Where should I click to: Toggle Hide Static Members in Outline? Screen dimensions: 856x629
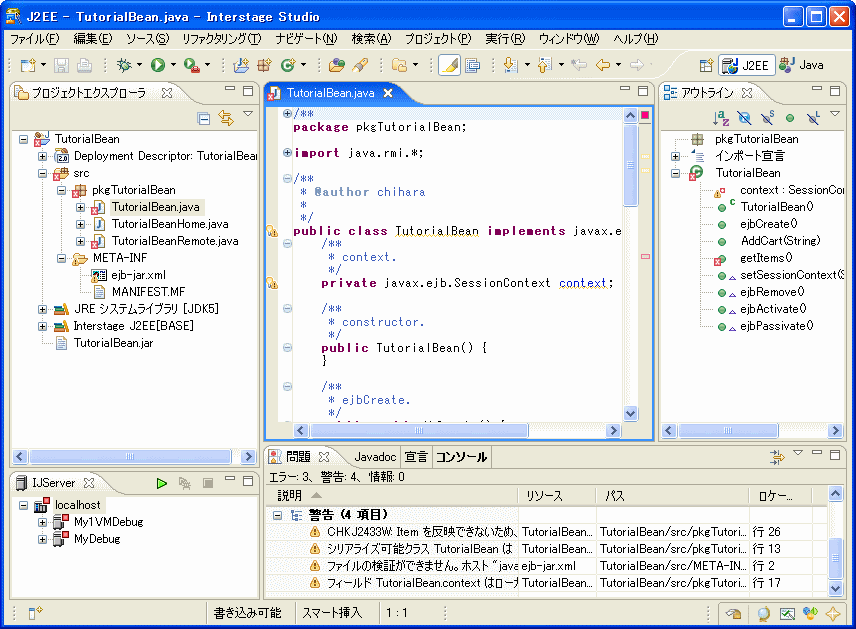(768, 118)
